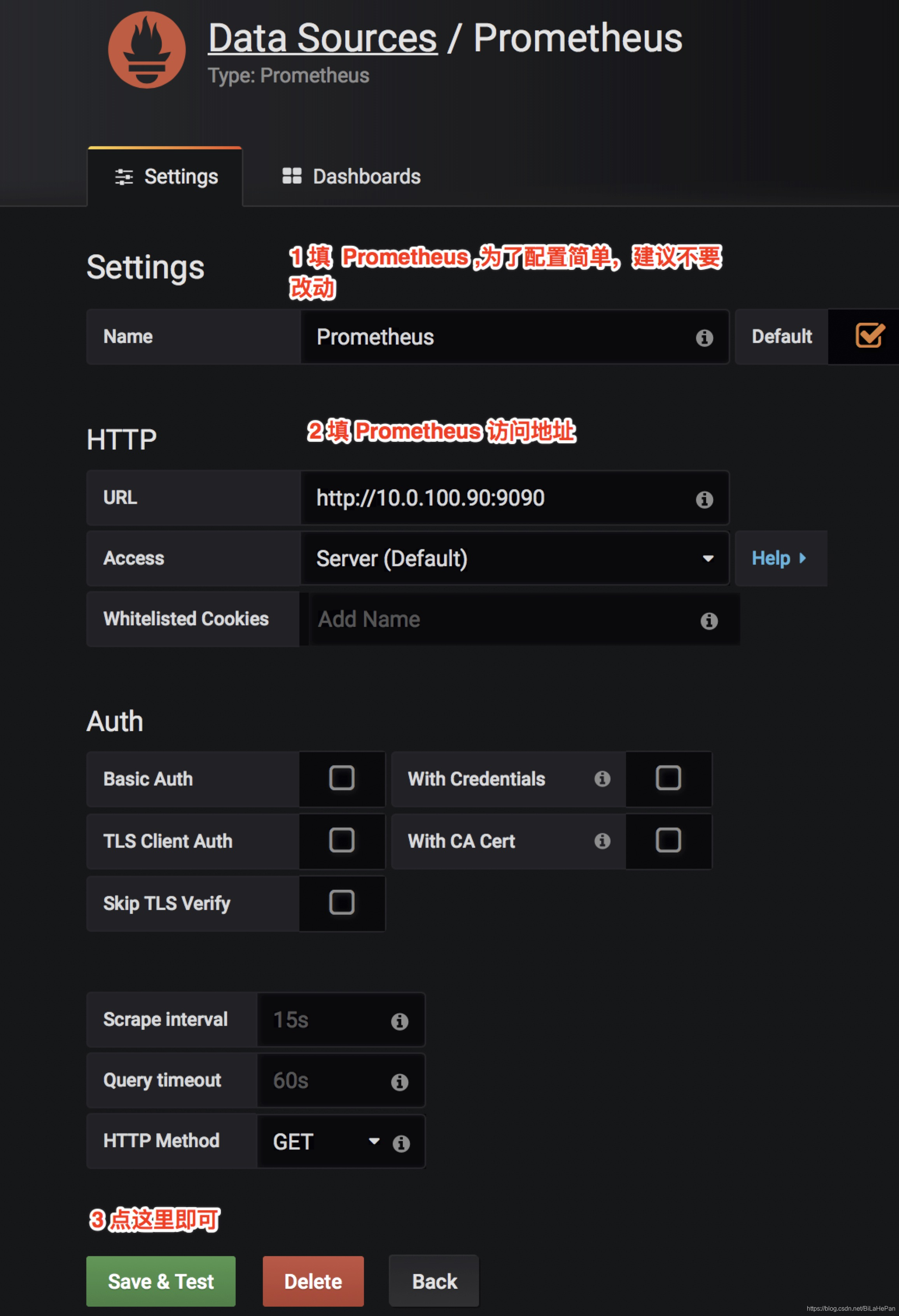Switch to the Settings tab
The width and height of the screenshot is (899, 1316).
[165, 177]
